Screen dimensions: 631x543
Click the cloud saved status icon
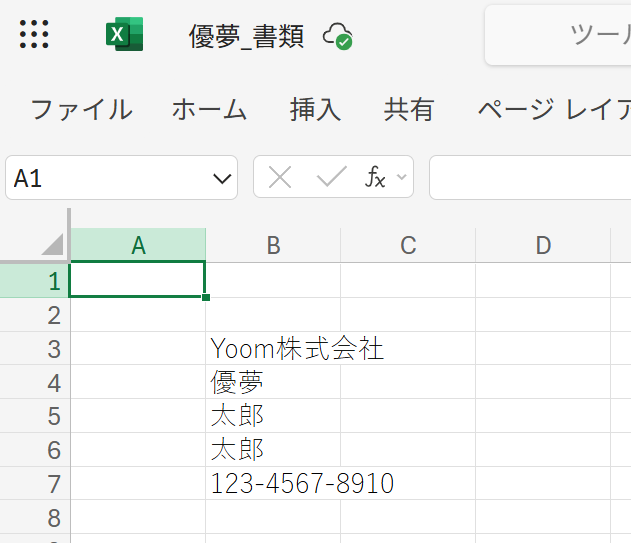click(x=337, y=37)
